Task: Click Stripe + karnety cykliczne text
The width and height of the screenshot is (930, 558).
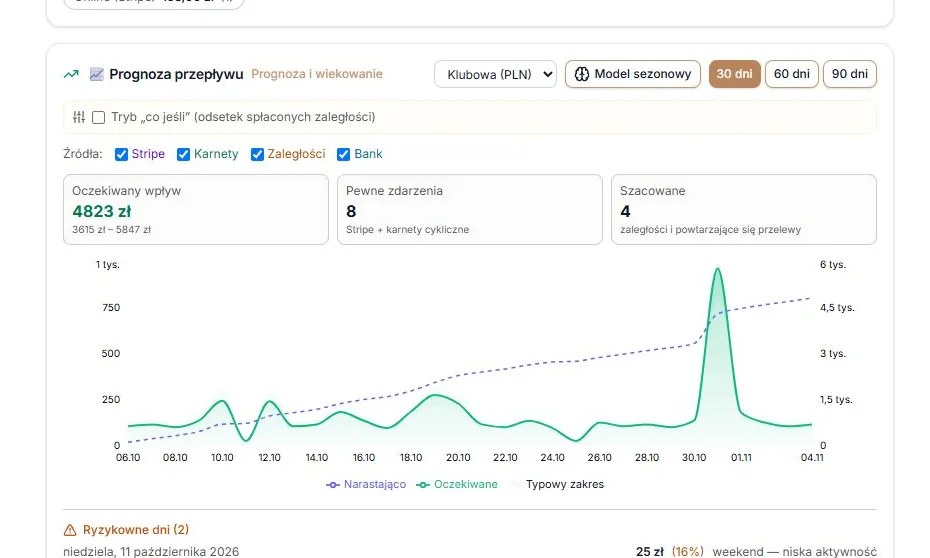Action: [407, 229]
